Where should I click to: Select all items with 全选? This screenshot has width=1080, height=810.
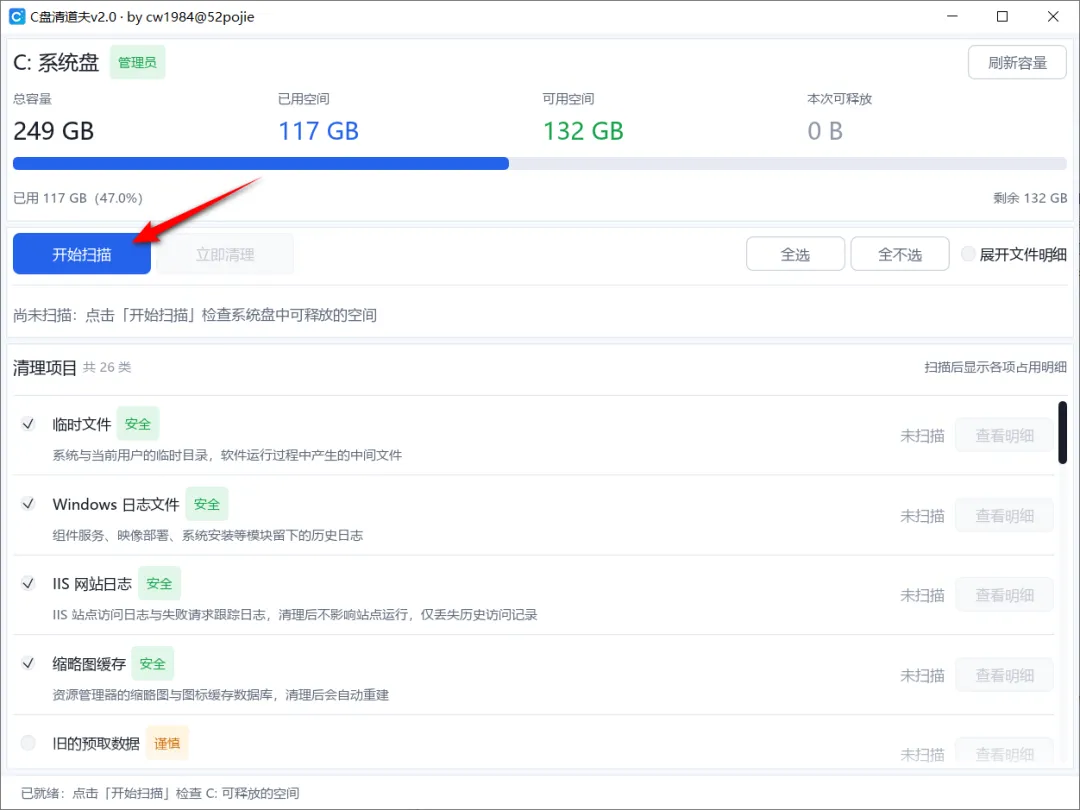coord(795,254)
